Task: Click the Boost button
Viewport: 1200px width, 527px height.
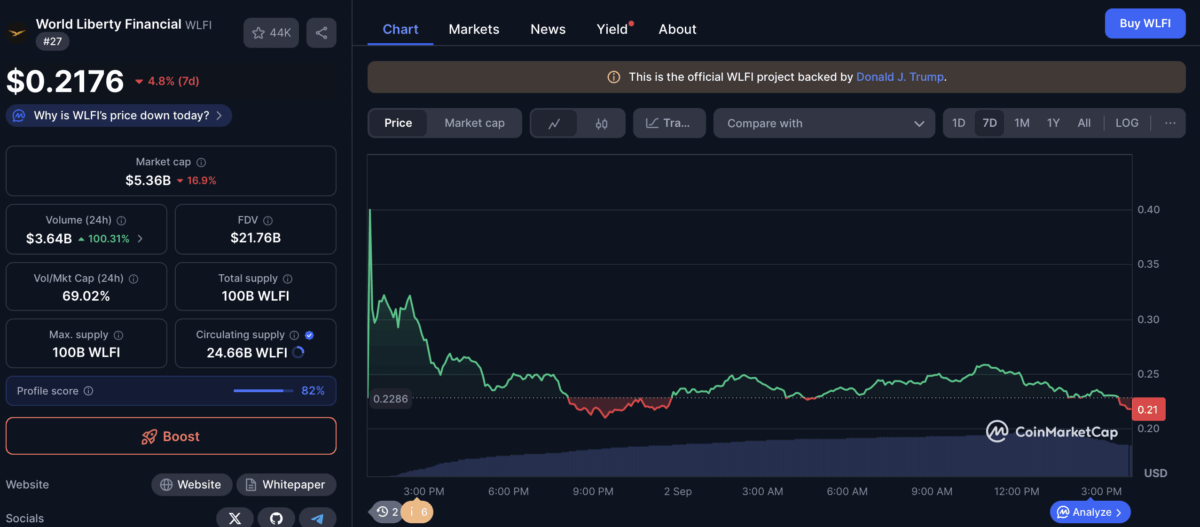Action: [171, 436]
